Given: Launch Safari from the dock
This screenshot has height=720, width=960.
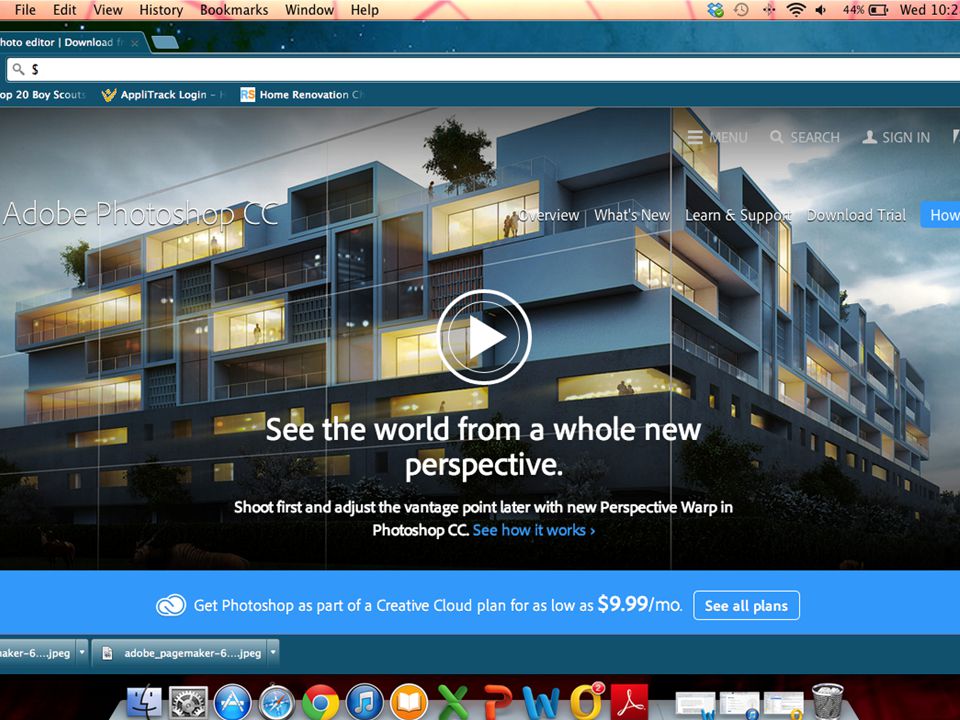Looking at the screenshot, I should 277,702.
